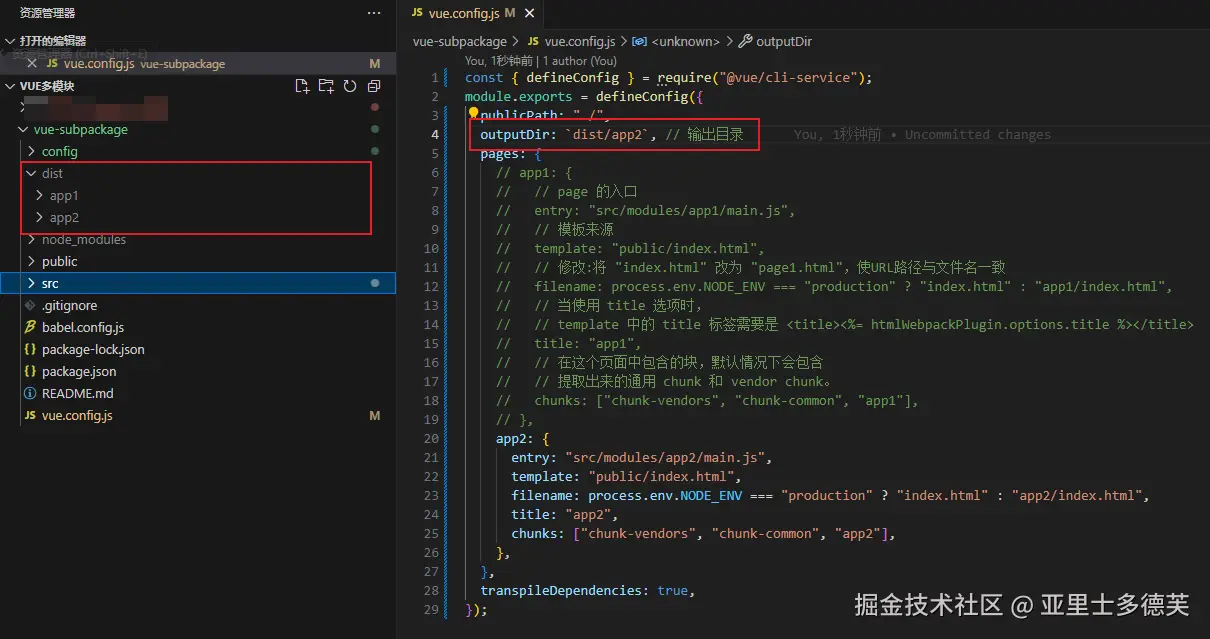Click line number 28 in the gutter
The image size is (1210, 639).
pos(431,590)
